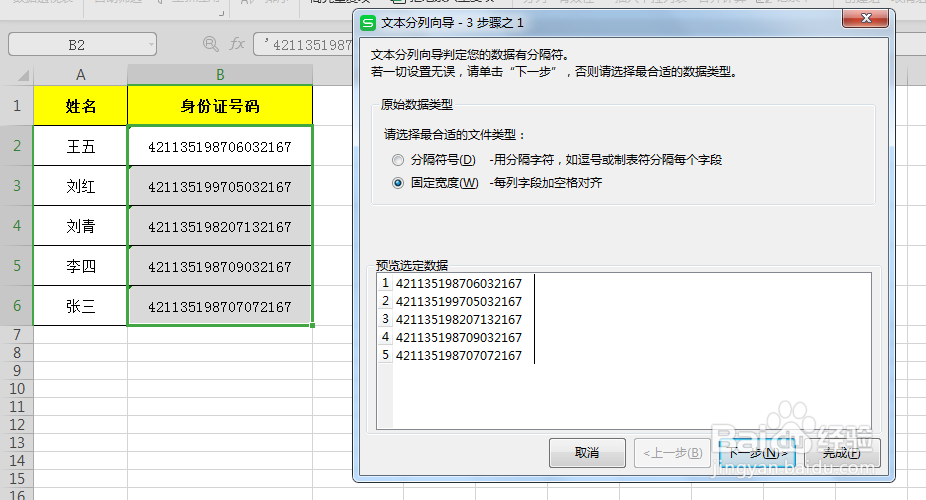Click preview row 1 in 预览选定数据
This screenshot has height=500, width=926.
[458, 283]
